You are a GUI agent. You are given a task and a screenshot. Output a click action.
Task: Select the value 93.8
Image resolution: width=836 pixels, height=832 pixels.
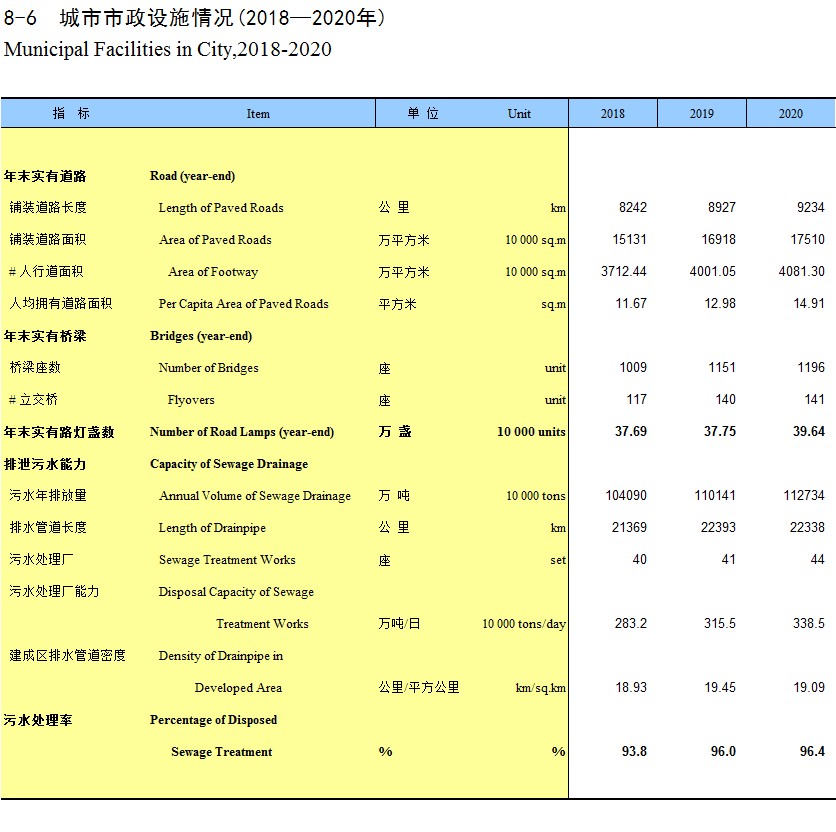click(634, 751)
